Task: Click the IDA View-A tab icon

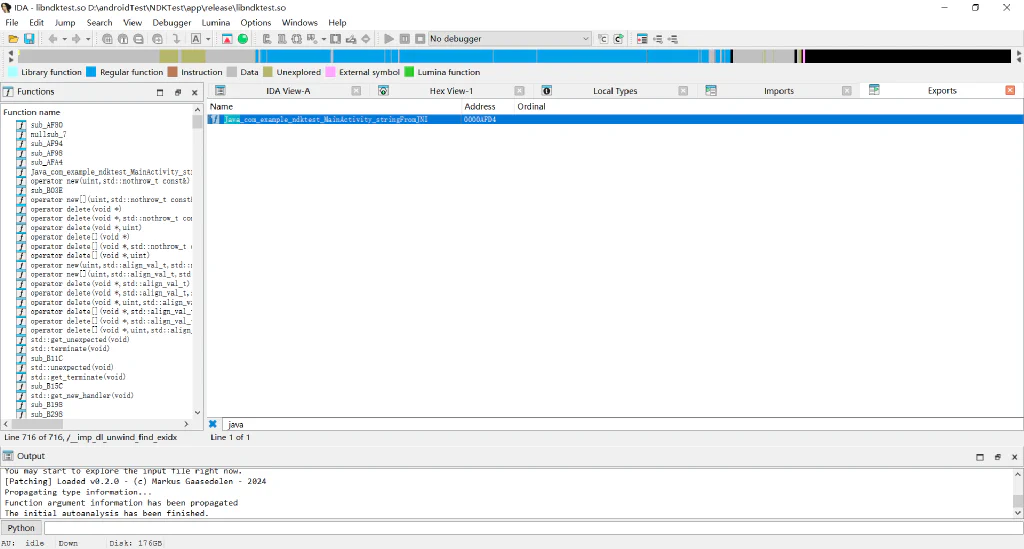Action: (220, 91)
